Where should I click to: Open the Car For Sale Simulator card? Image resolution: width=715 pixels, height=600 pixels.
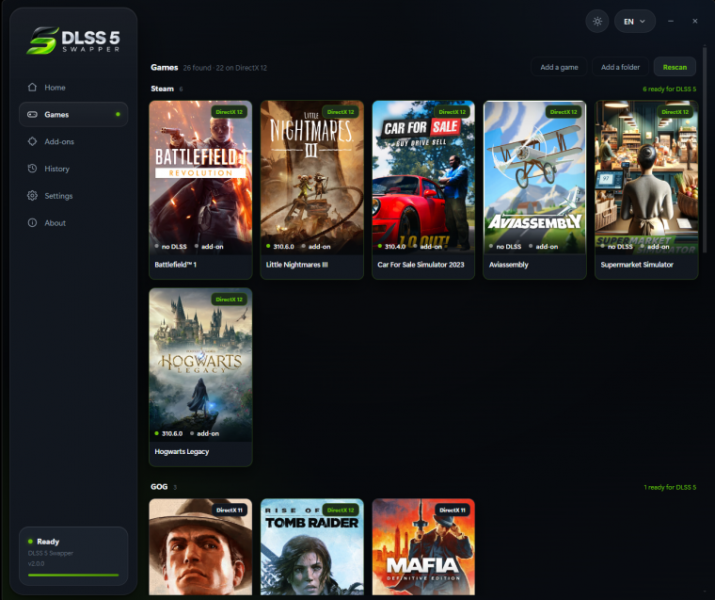(x=423, y=190)
